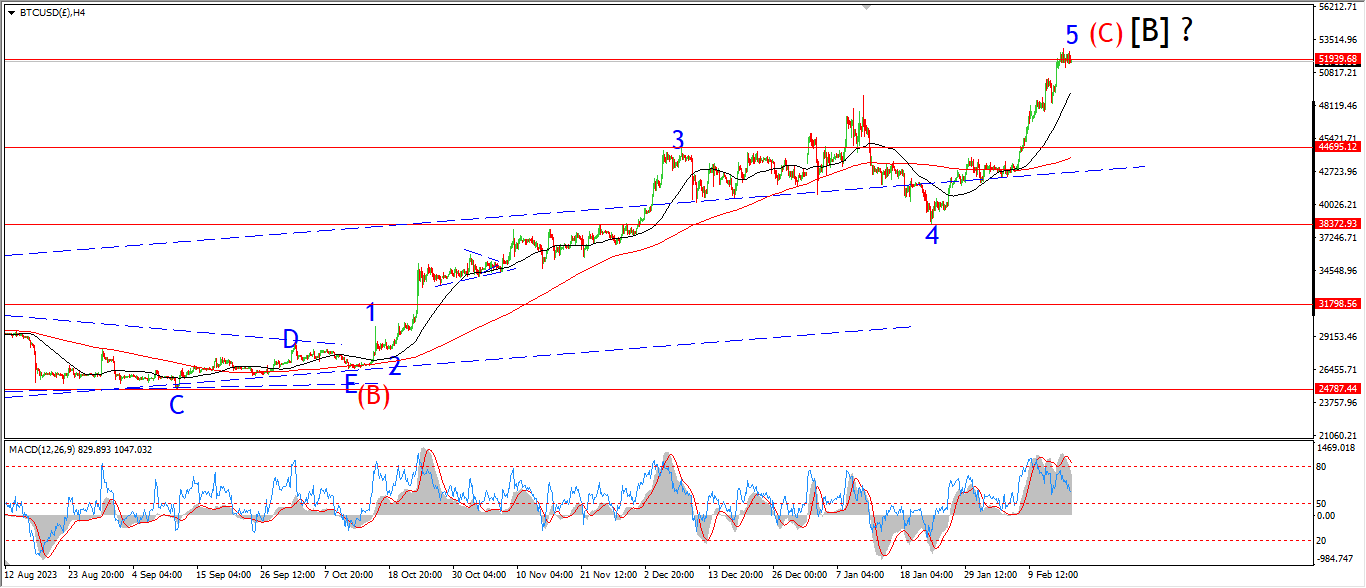Select the blue D wave label
The width and height of the screenshot is (1366, 588).
(x=290, y=339)
